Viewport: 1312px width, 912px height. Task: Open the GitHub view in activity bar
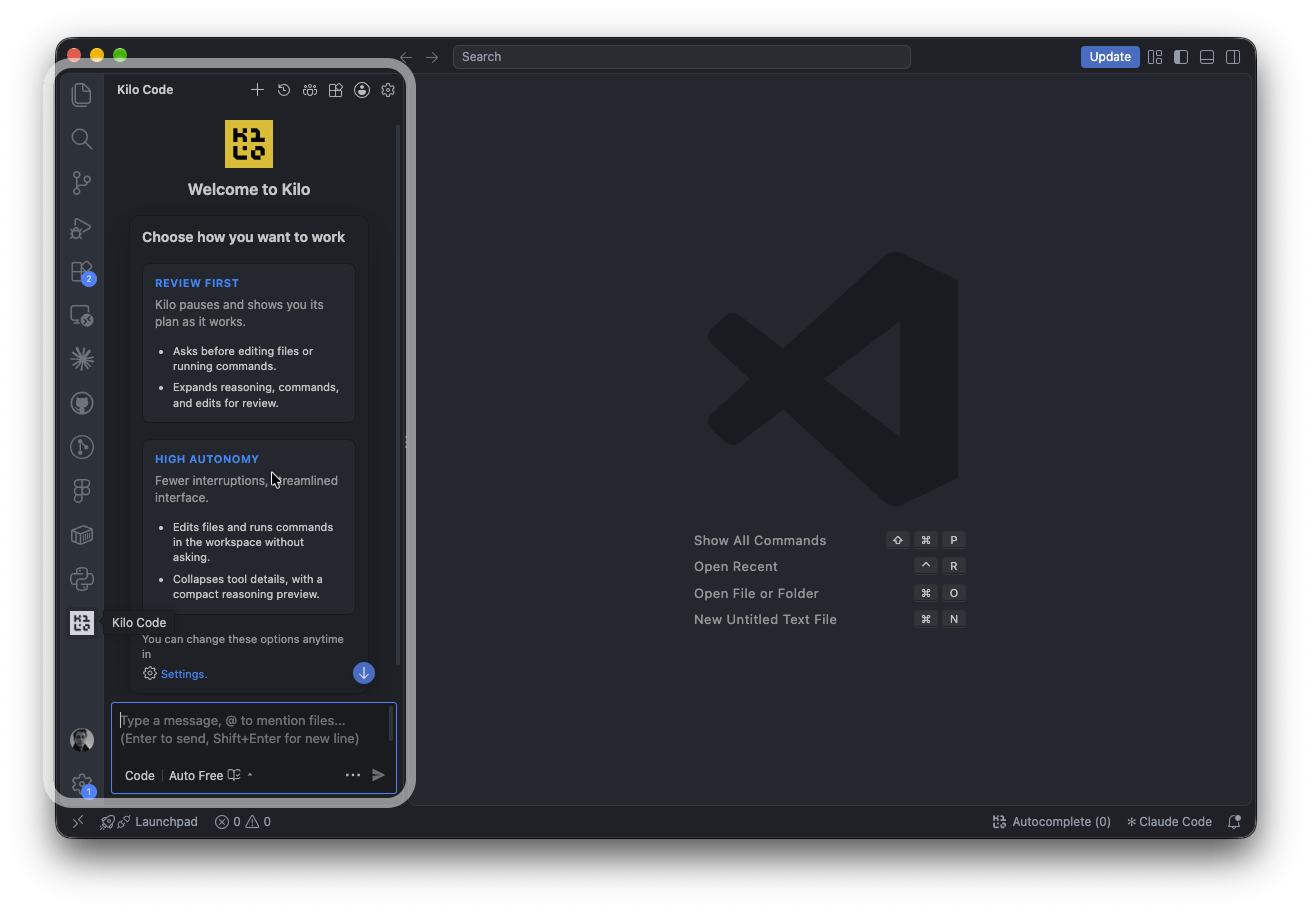point(82,403)
